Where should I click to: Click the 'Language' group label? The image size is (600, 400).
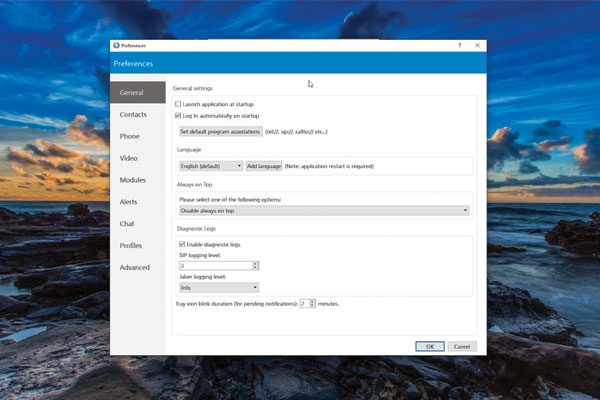click(189, 150)
